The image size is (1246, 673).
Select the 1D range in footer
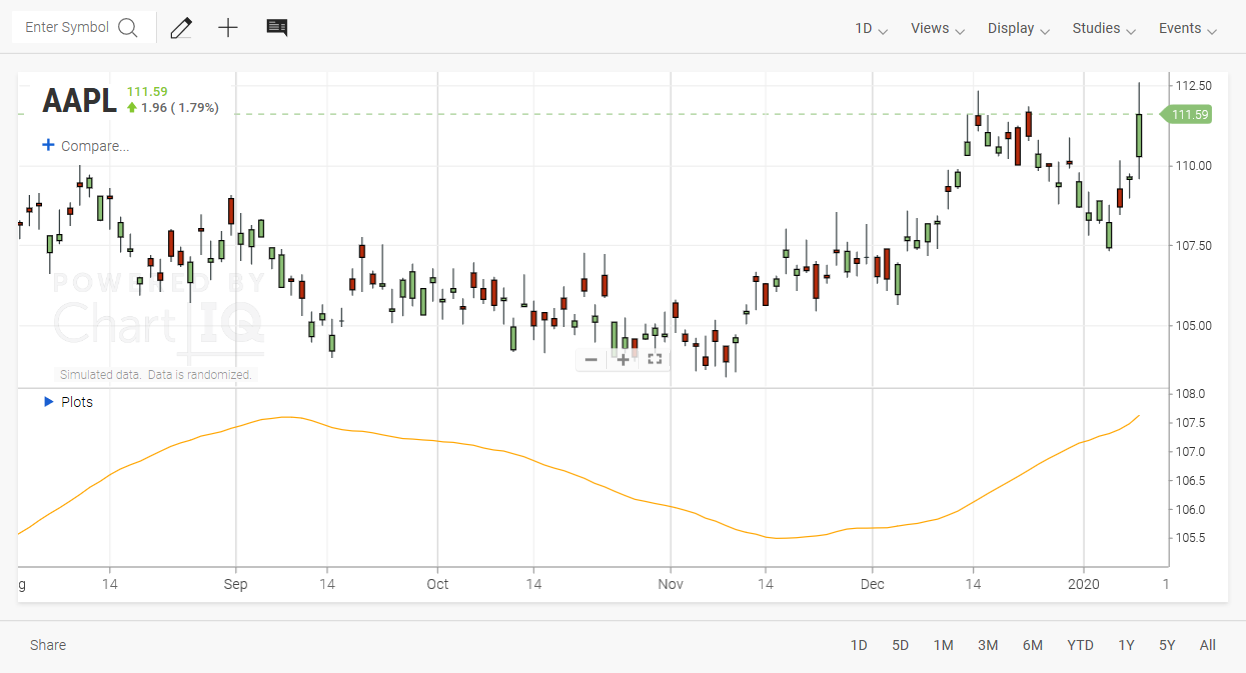(859, 645)
